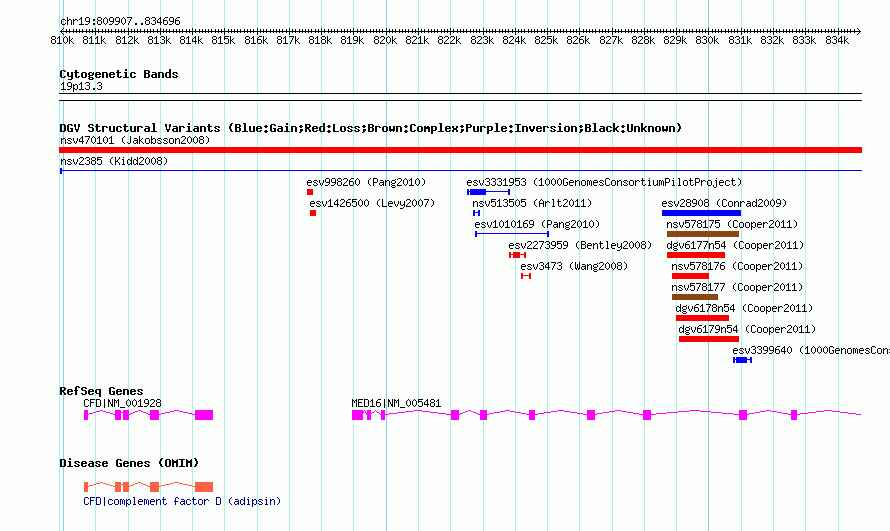The image size is (890, 531).
Task: Open the esv3473 (Wang2008) label
Action: click(x=574, y=266)
